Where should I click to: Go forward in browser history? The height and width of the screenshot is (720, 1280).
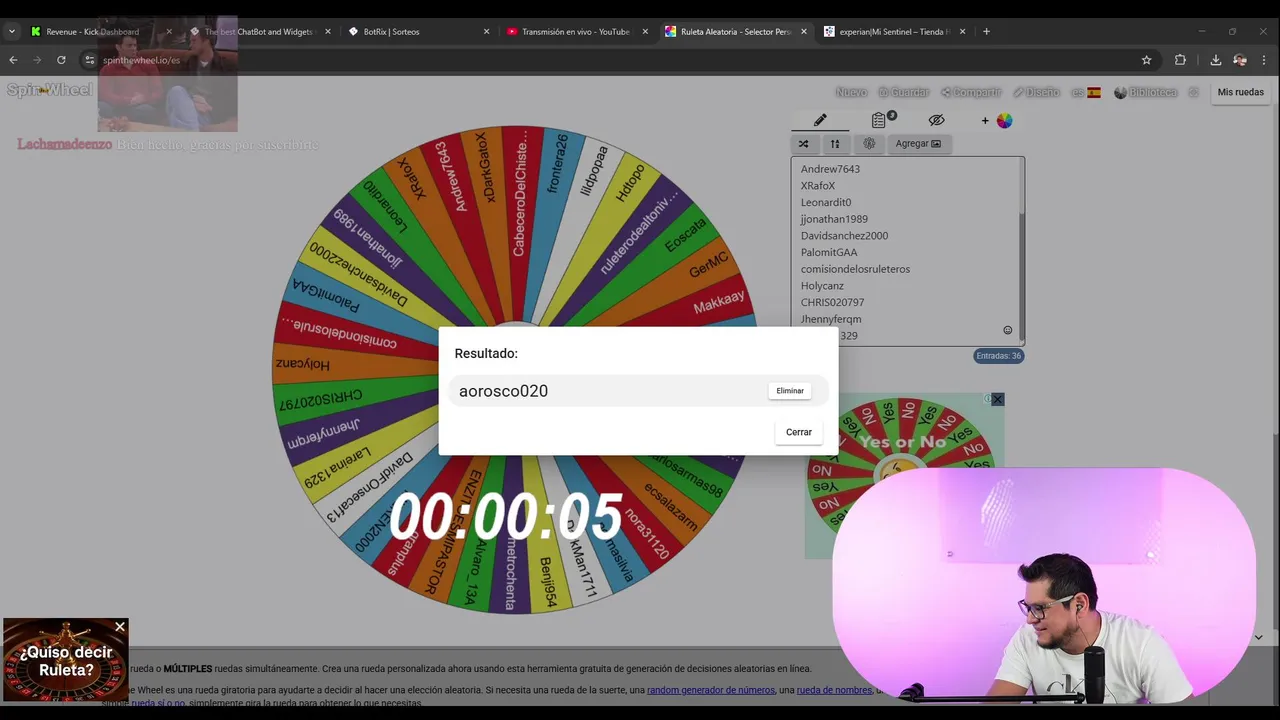37,60
